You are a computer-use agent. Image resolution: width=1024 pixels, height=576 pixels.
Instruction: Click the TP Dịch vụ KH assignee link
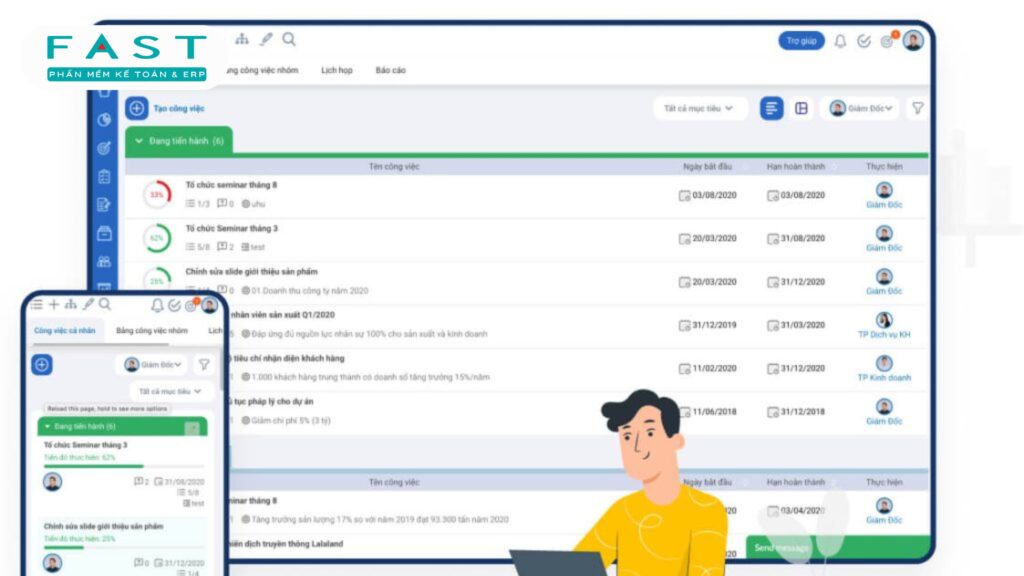click(884, 334)
